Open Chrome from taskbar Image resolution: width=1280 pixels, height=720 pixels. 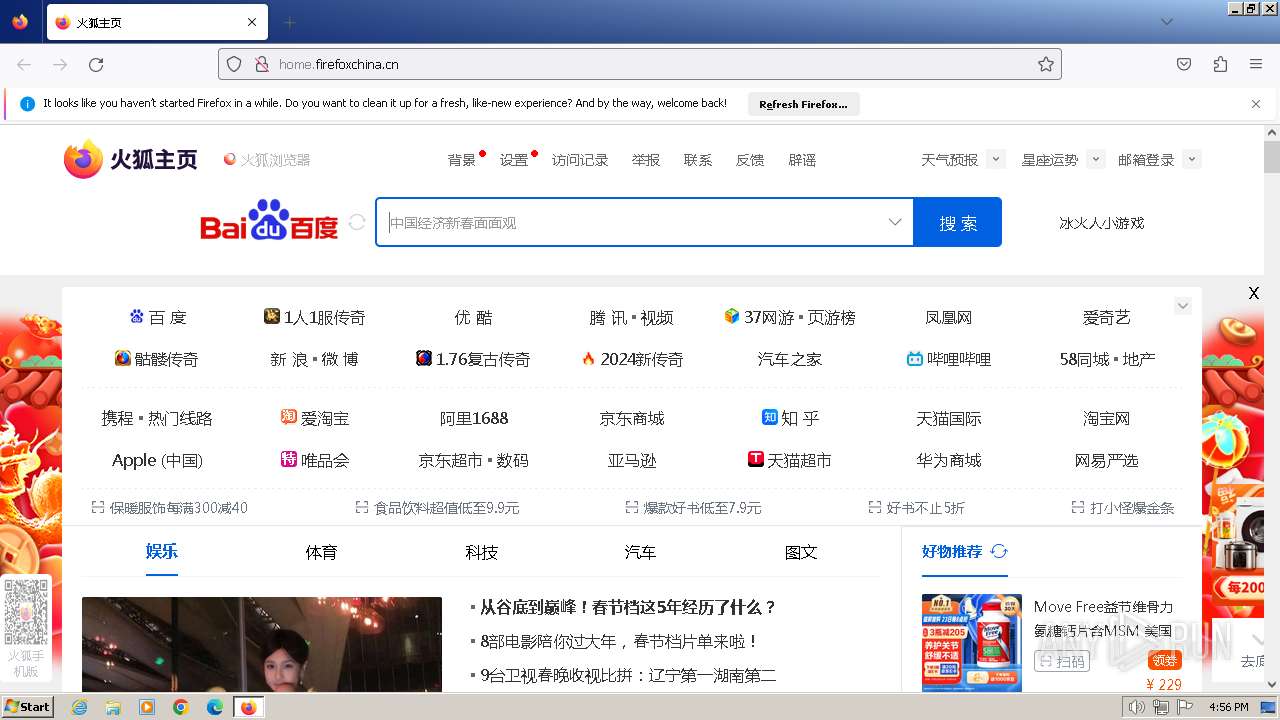181,707
